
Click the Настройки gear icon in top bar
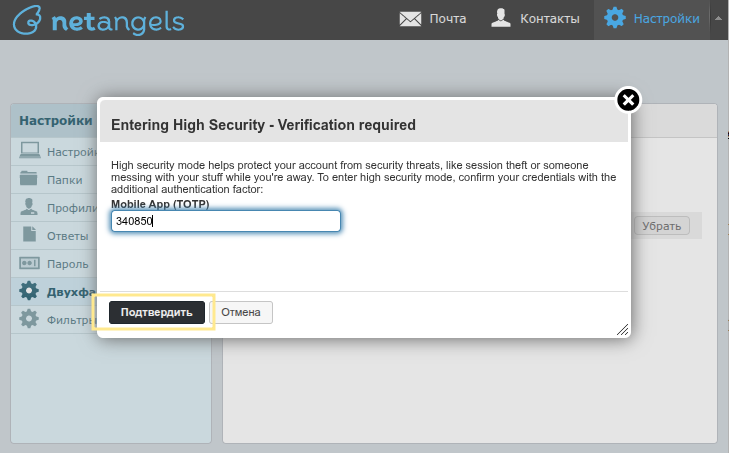(x=615, y=18)
